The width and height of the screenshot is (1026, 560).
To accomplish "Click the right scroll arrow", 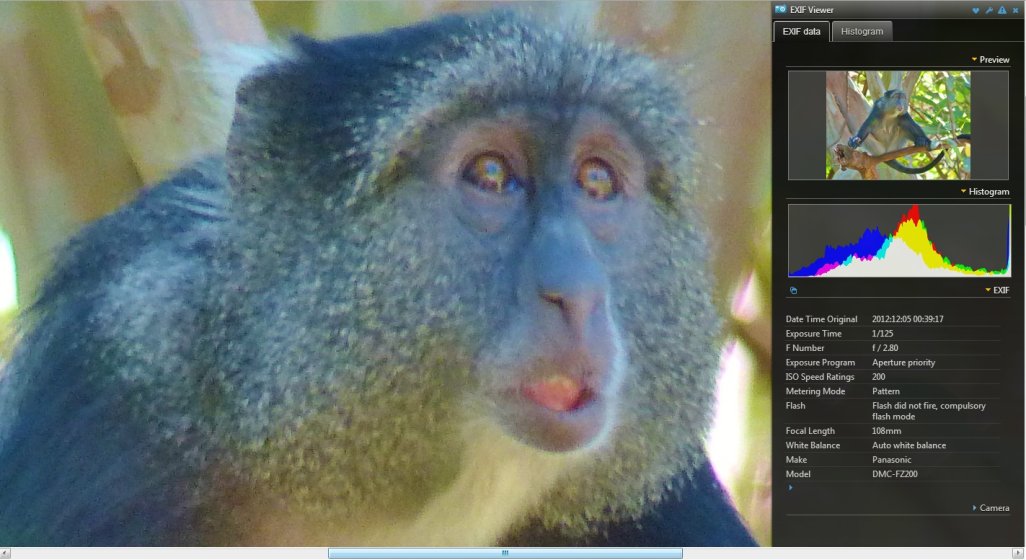I will [1019, 553].
